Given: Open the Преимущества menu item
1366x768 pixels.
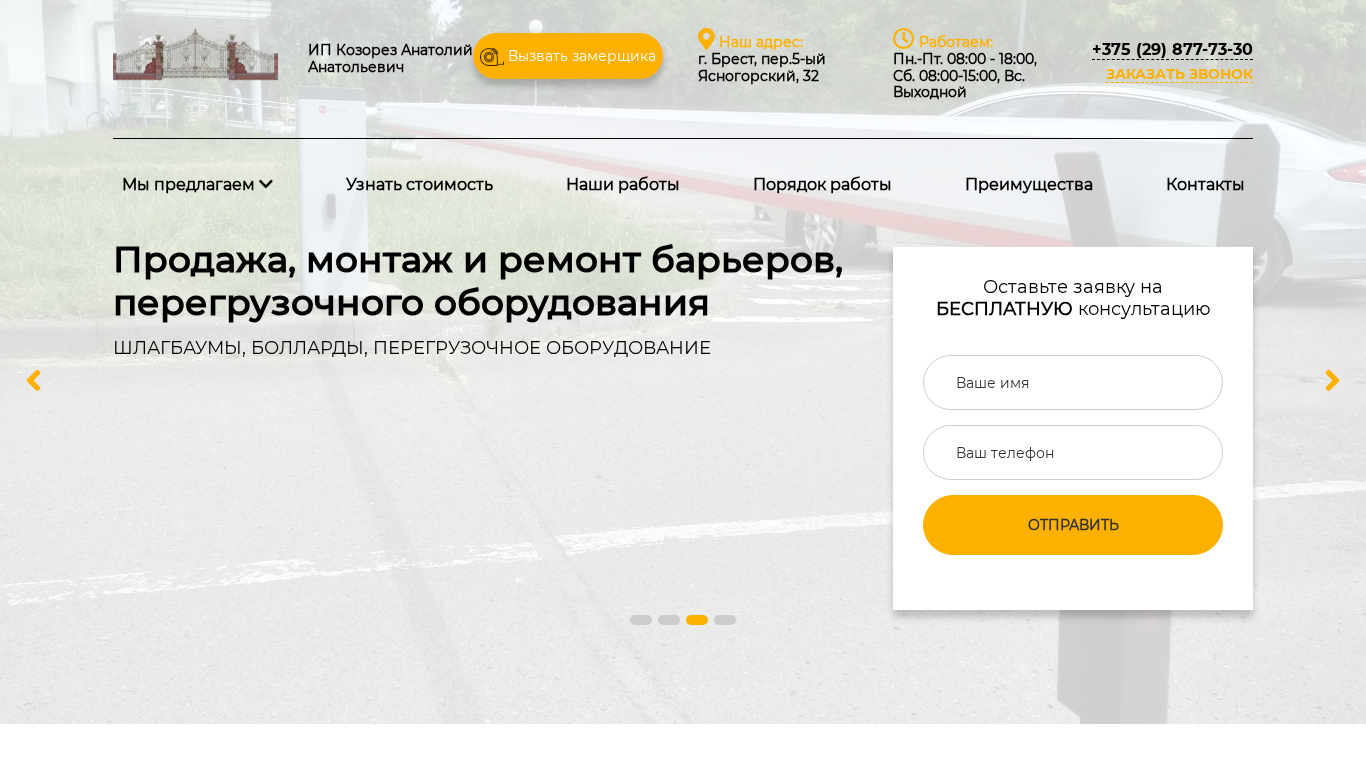Looking at the screenshot, I should coord(1028,184).
